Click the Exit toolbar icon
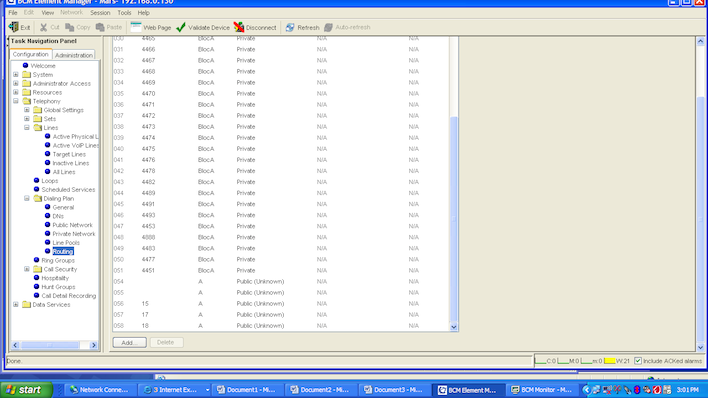Screen dimensions: 708x398 (14, 27)
